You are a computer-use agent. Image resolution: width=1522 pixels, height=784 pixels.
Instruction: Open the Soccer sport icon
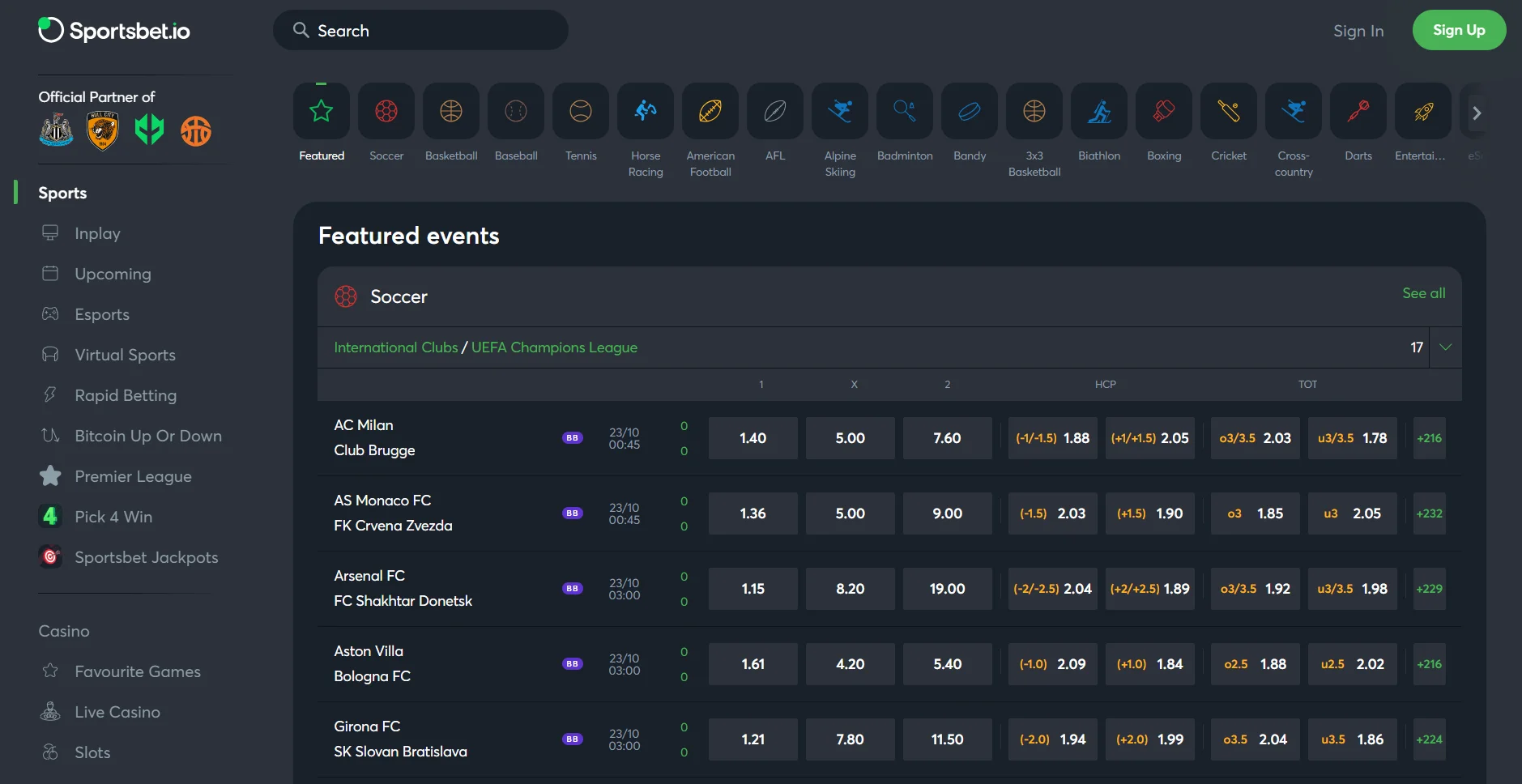[386, 112]
